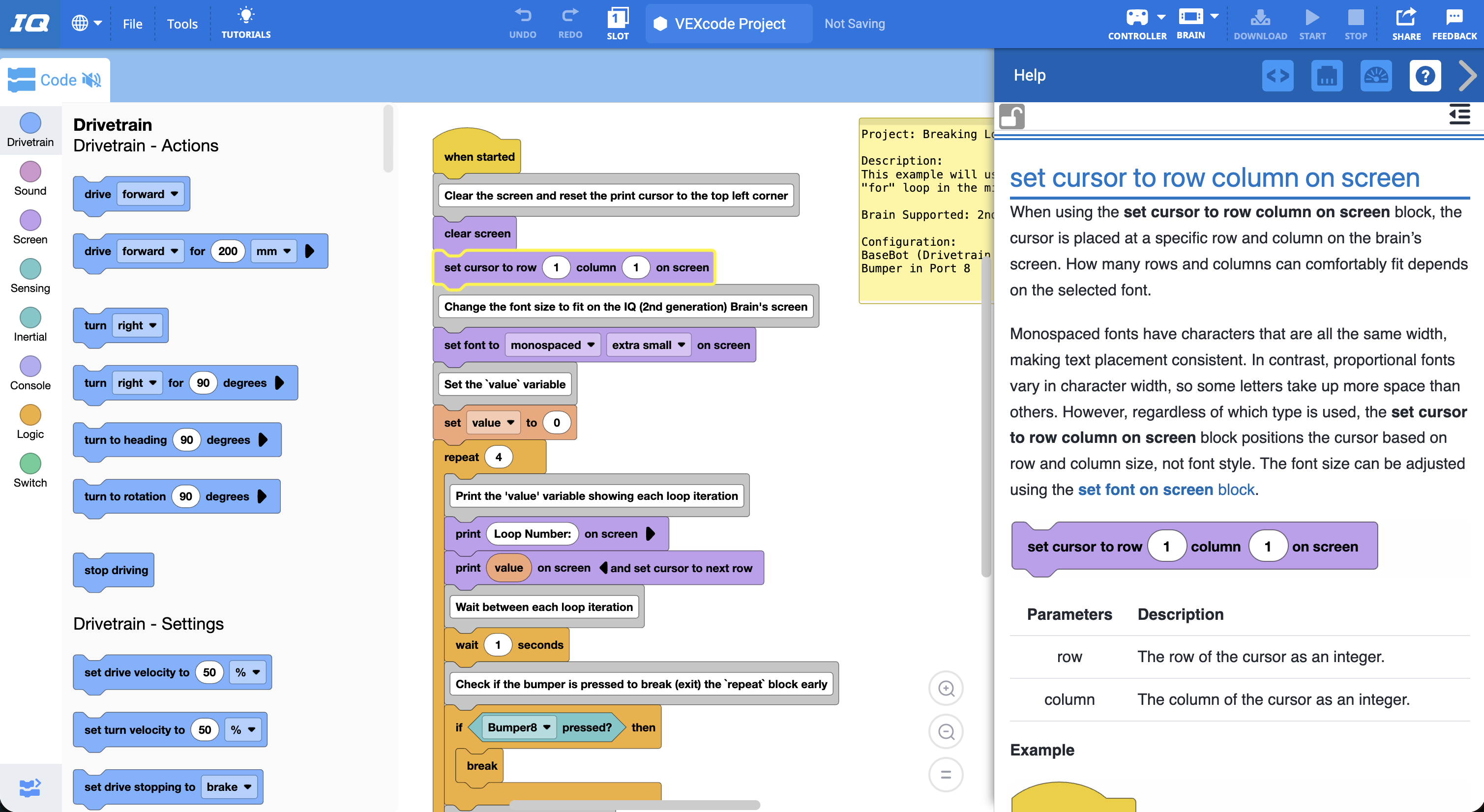
Task: Click the clear screen block
Action: tap(475, 233)
